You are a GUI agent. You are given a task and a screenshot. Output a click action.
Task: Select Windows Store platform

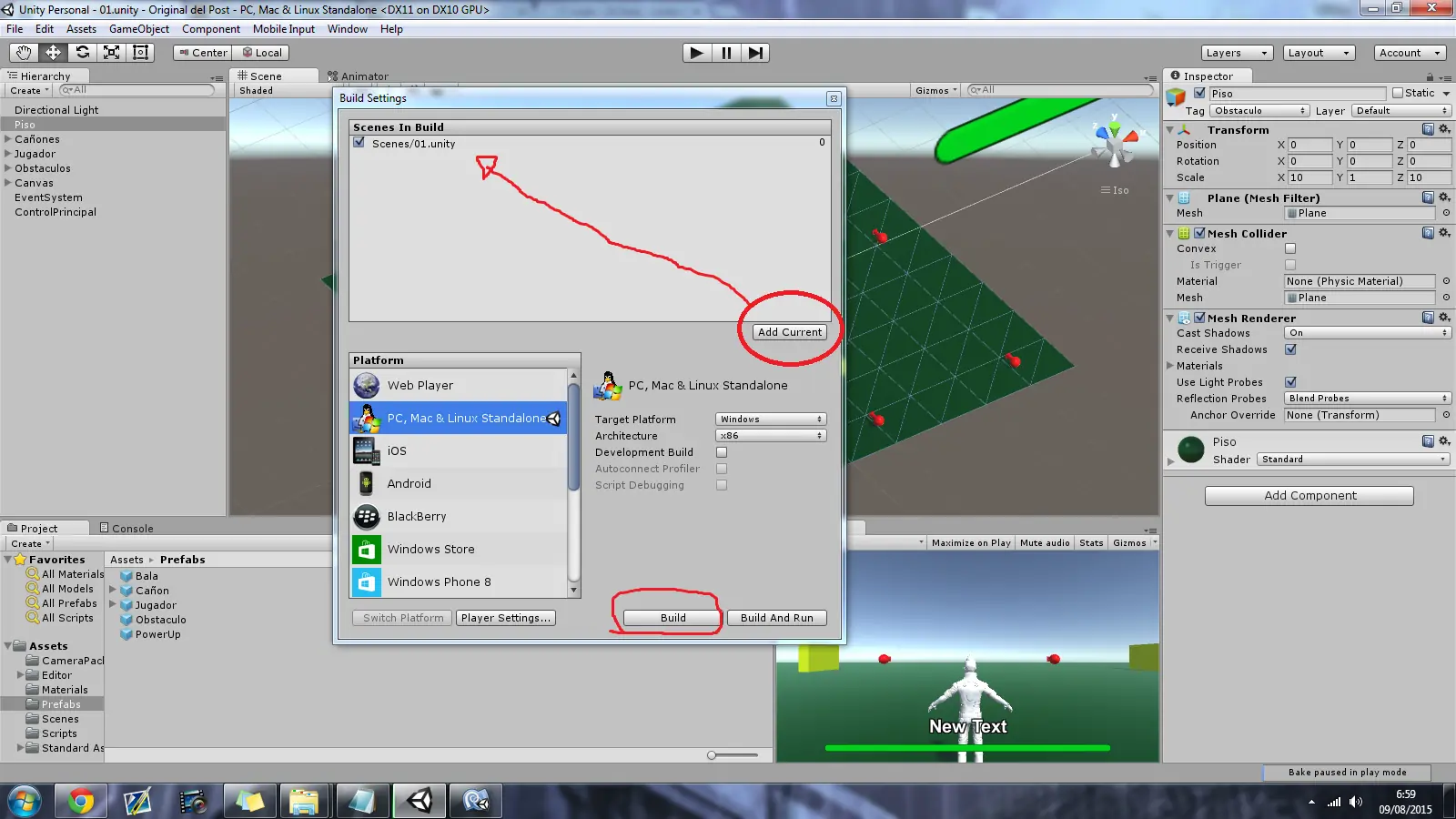[x=459, y=550]
